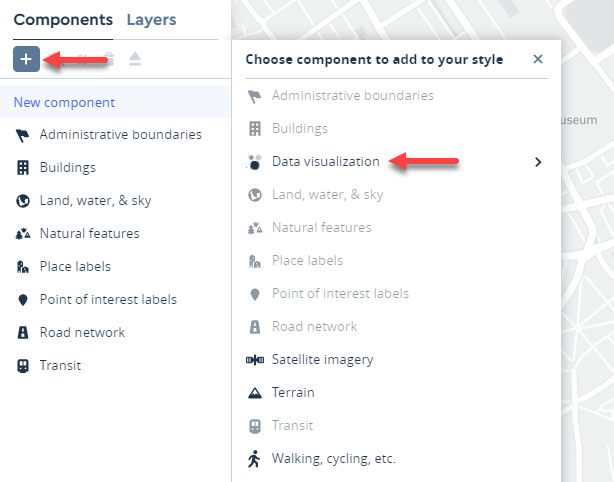Select Land, water, & sky sidebar component
614x482 pixels.
(x=95, y=201)
